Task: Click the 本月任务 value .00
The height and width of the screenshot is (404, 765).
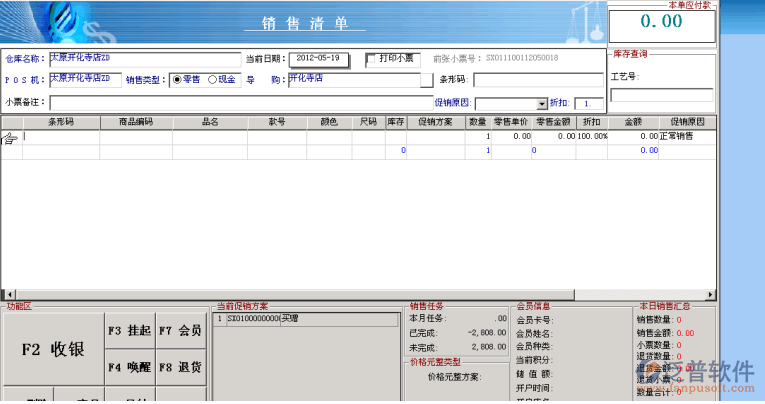Action: (501, 319)
